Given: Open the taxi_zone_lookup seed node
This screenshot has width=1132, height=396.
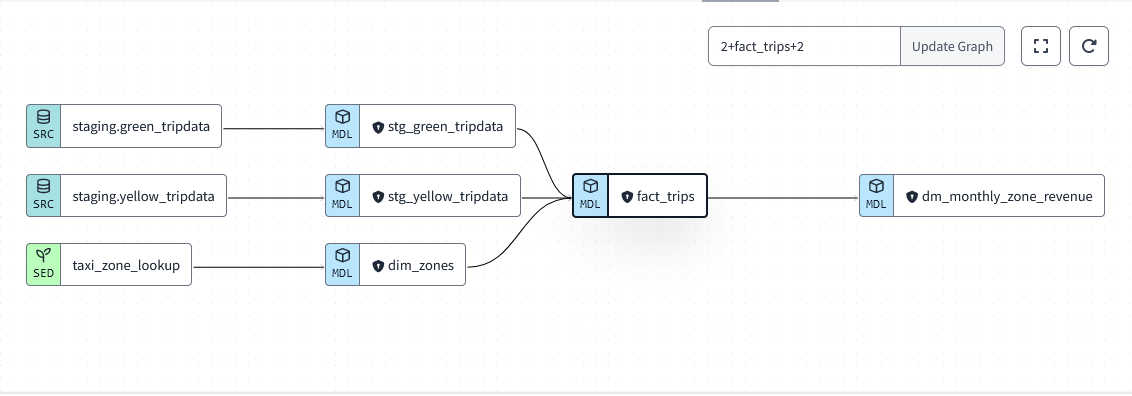Looking at the screenshot, I should (x=109, y=265).
